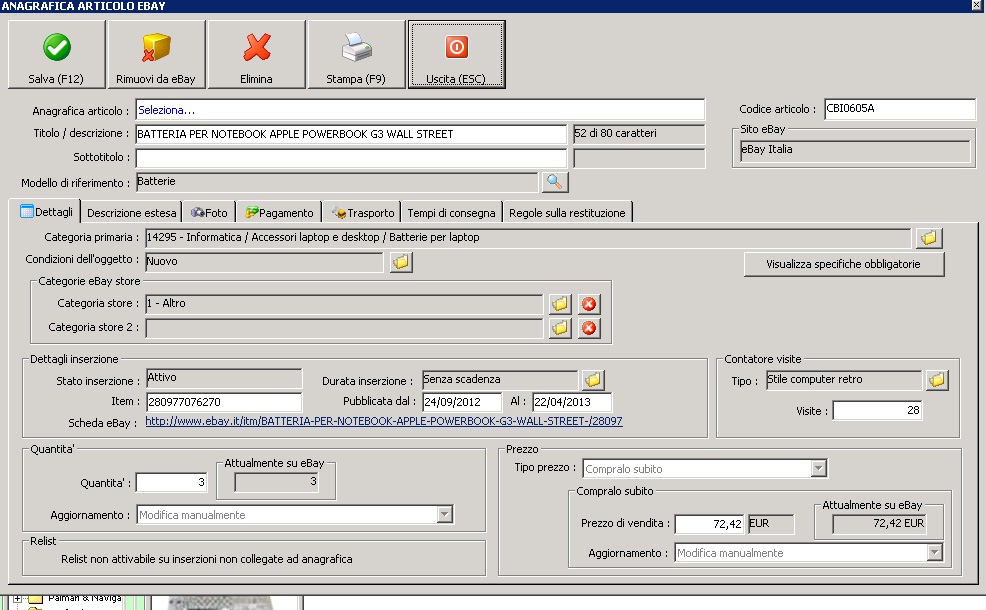Click the Relist non attivabile message text
Image resolution: width=986 pixels, height=610 pixels.
[x=206, y=559]
